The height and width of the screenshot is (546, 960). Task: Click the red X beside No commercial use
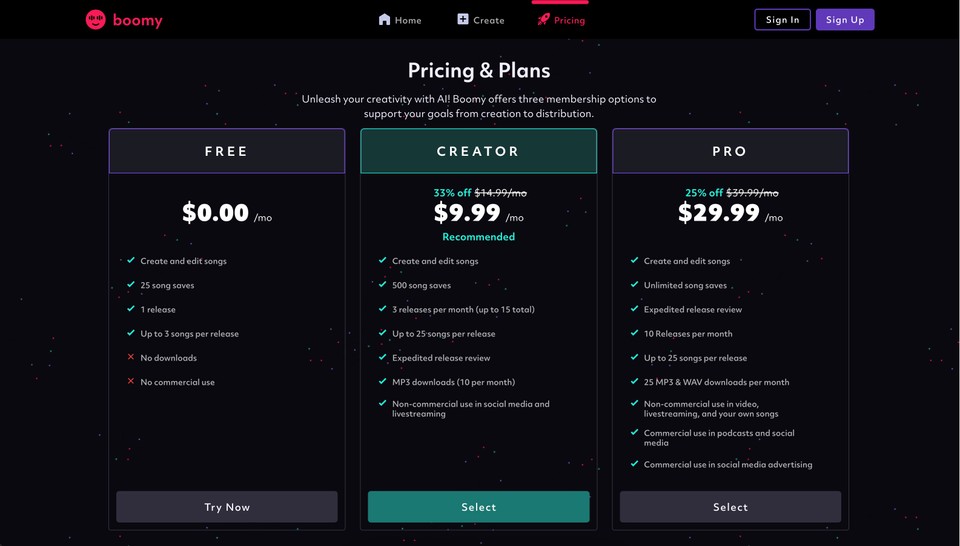[130, 381]
